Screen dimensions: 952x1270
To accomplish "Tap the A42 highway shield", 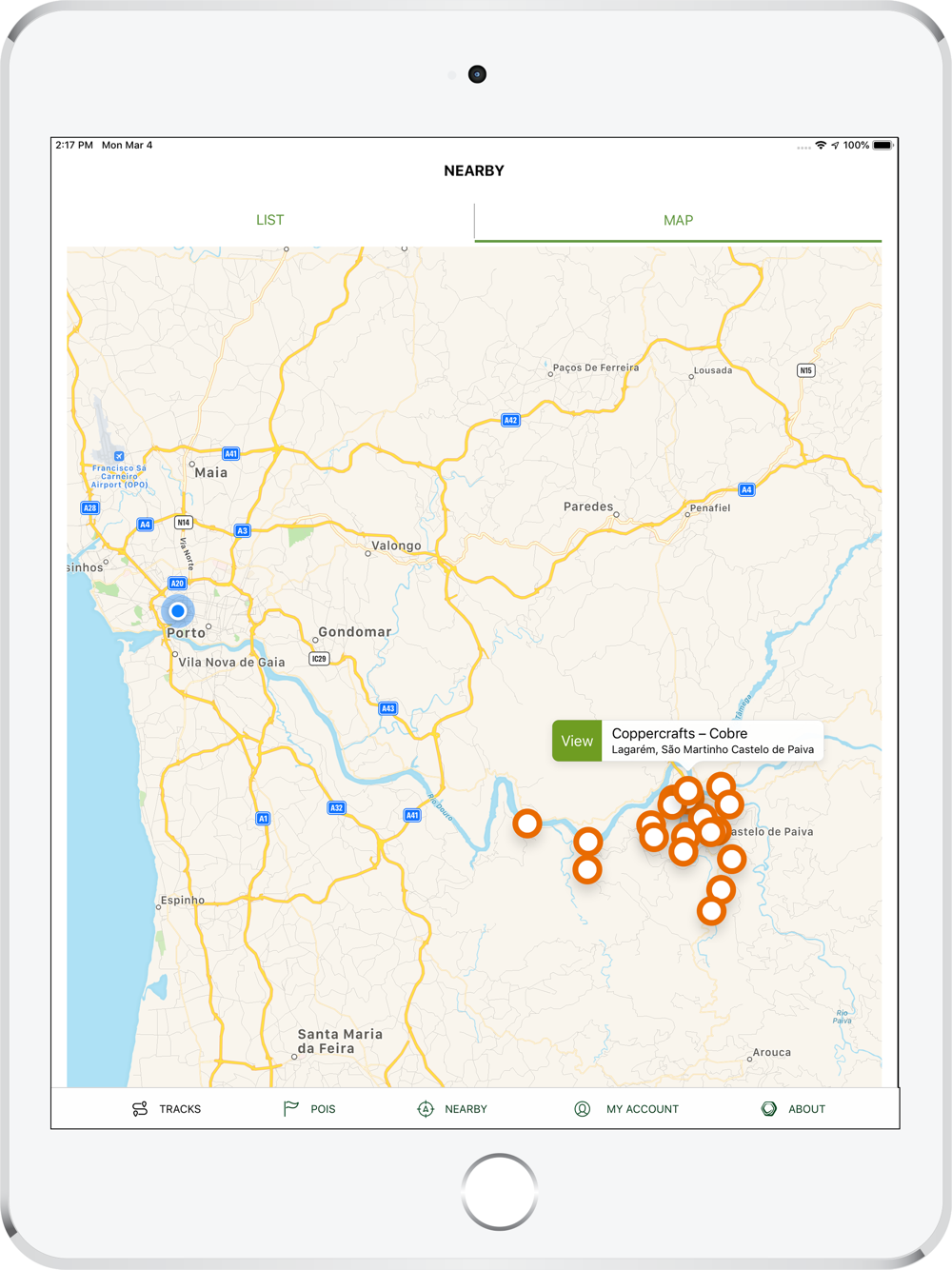I will 510,420.
